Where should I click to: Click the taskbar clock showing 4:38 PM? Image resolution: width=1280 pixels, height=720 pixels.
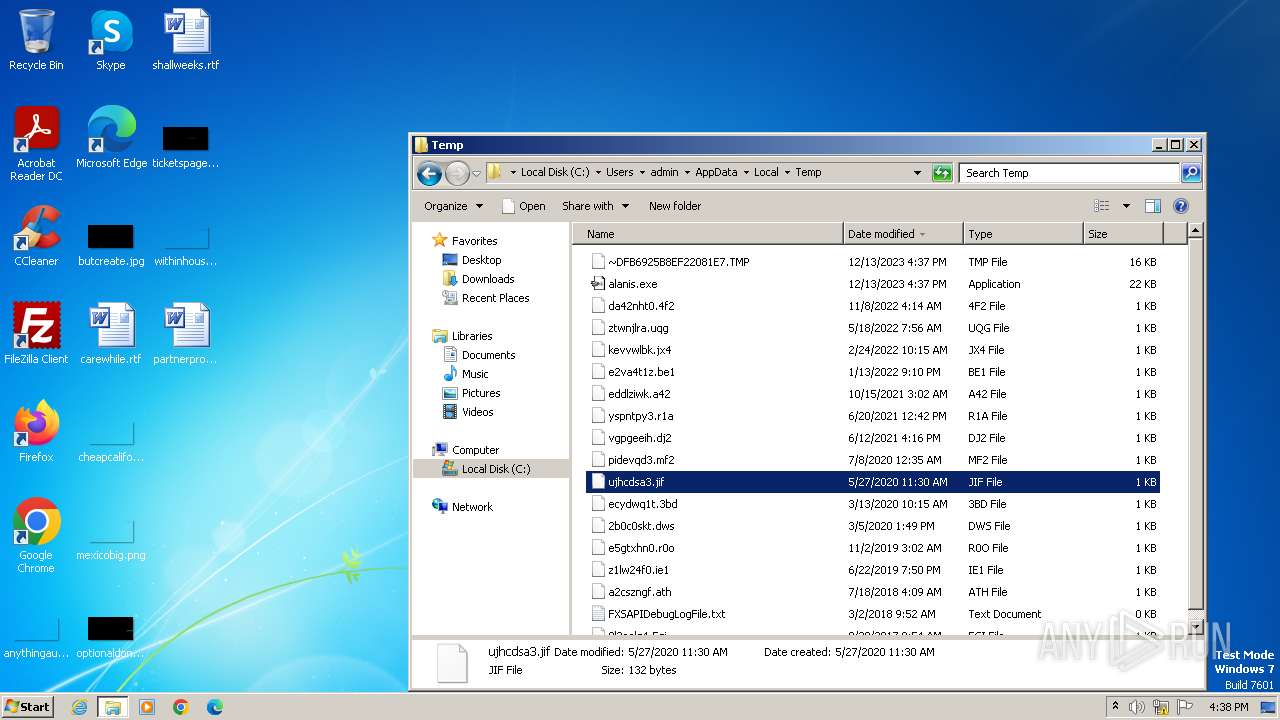(1228, 707)
